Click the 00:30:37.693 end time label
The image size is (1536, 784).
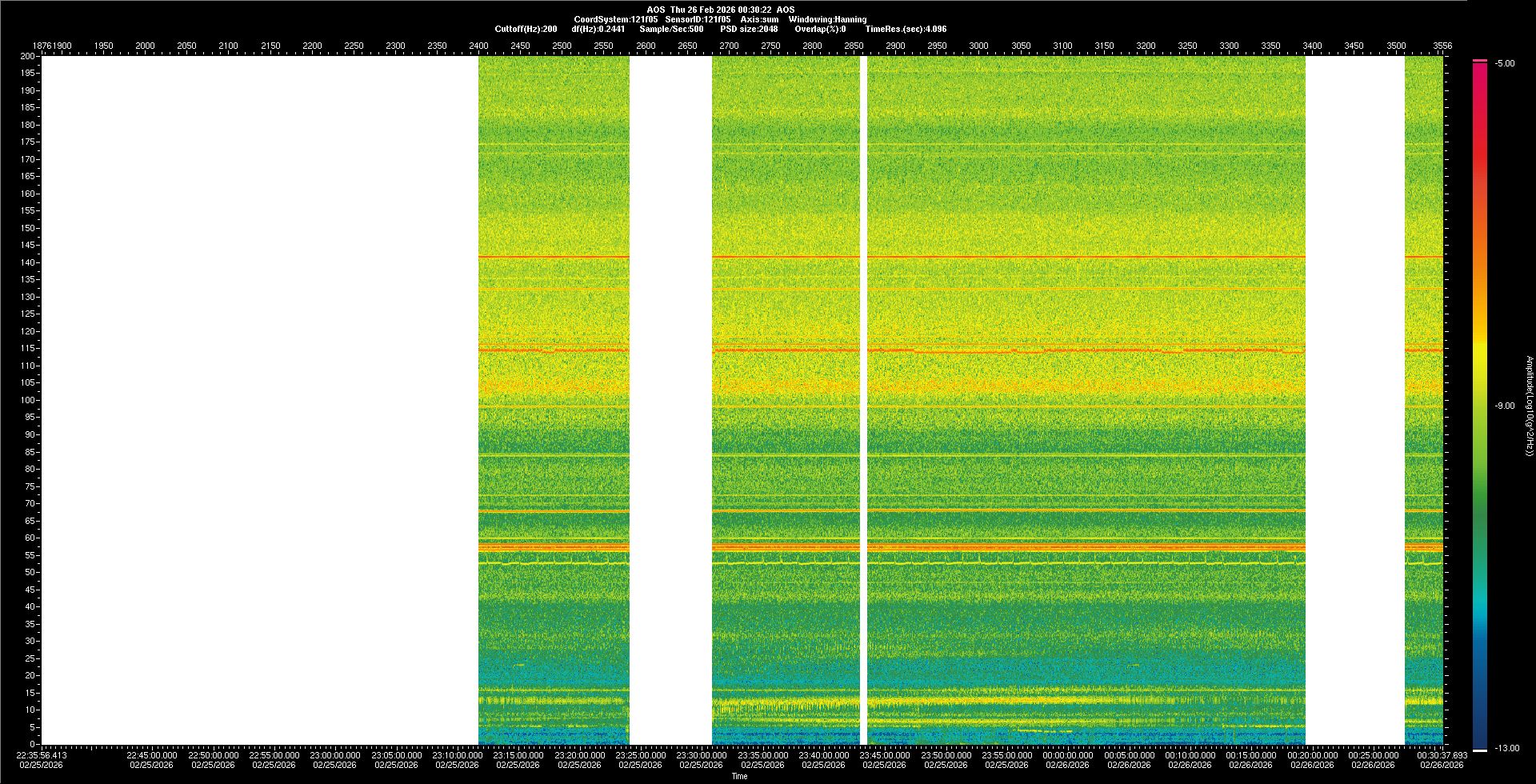click(x=1442, y=755)
